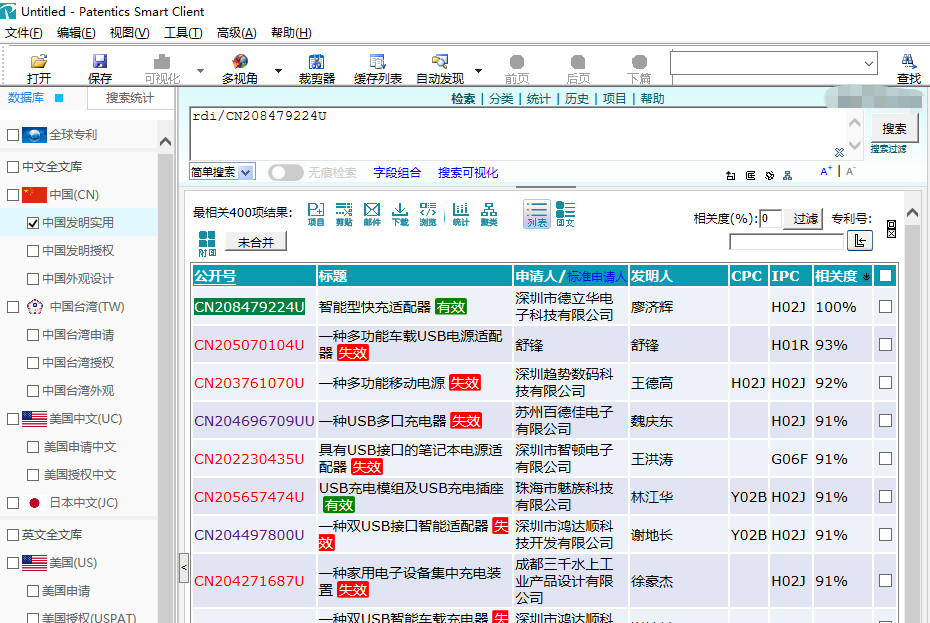
Task: Expand the toolbar search combo box
Action: pyautogui.click(x=869, y=63)
